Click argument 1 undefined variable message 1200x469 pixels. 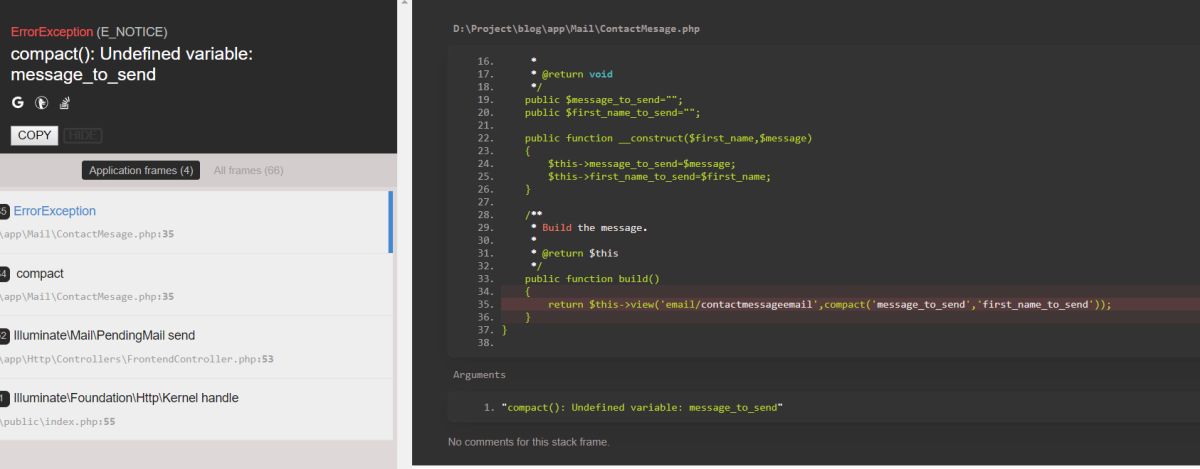click(x=642, y=408)
